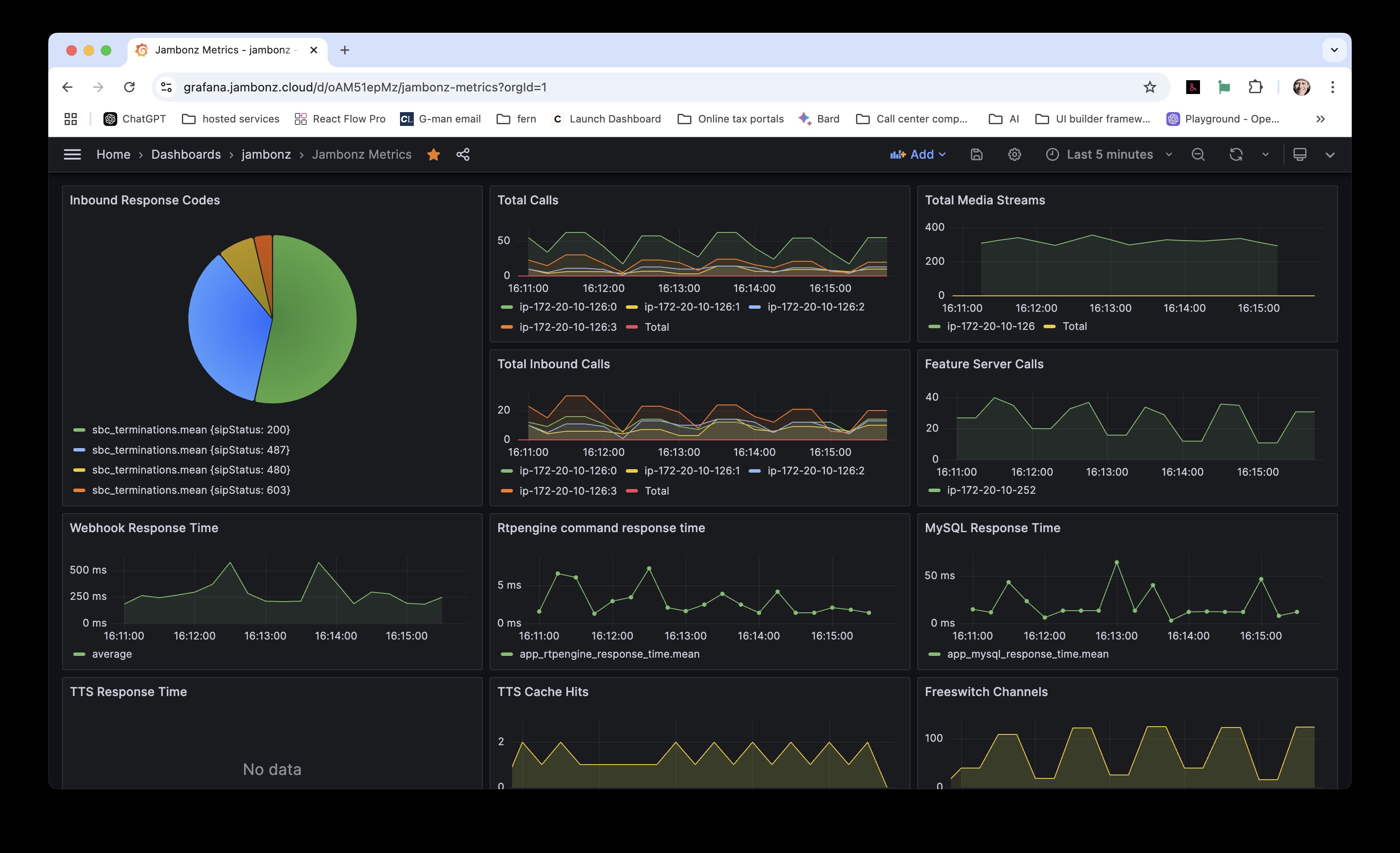
Task: Zoom out the time range
Action: click(1198, 154)
